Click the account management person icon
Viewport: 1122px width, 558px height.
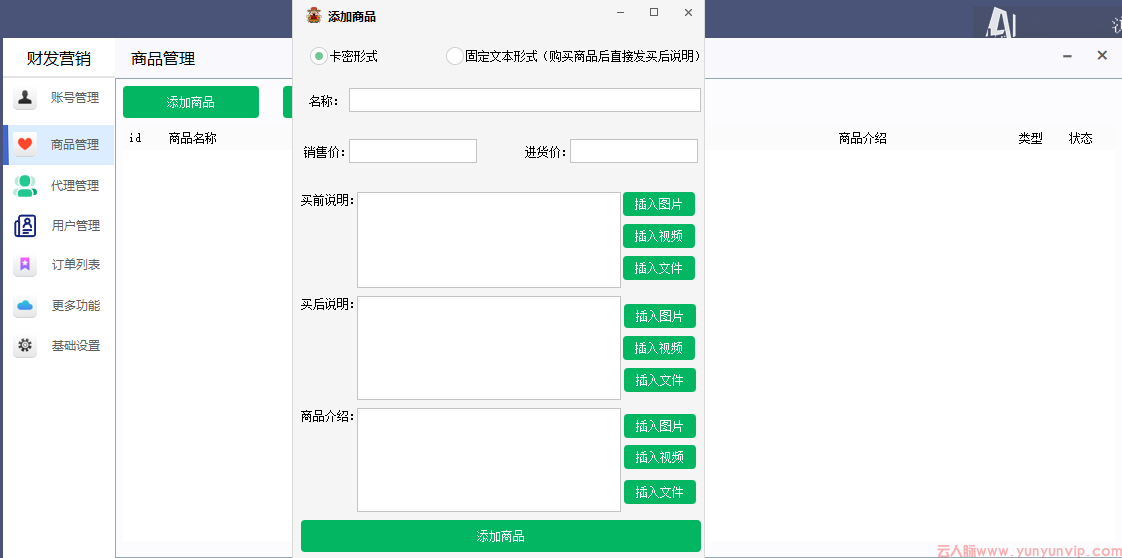point(25,98)
